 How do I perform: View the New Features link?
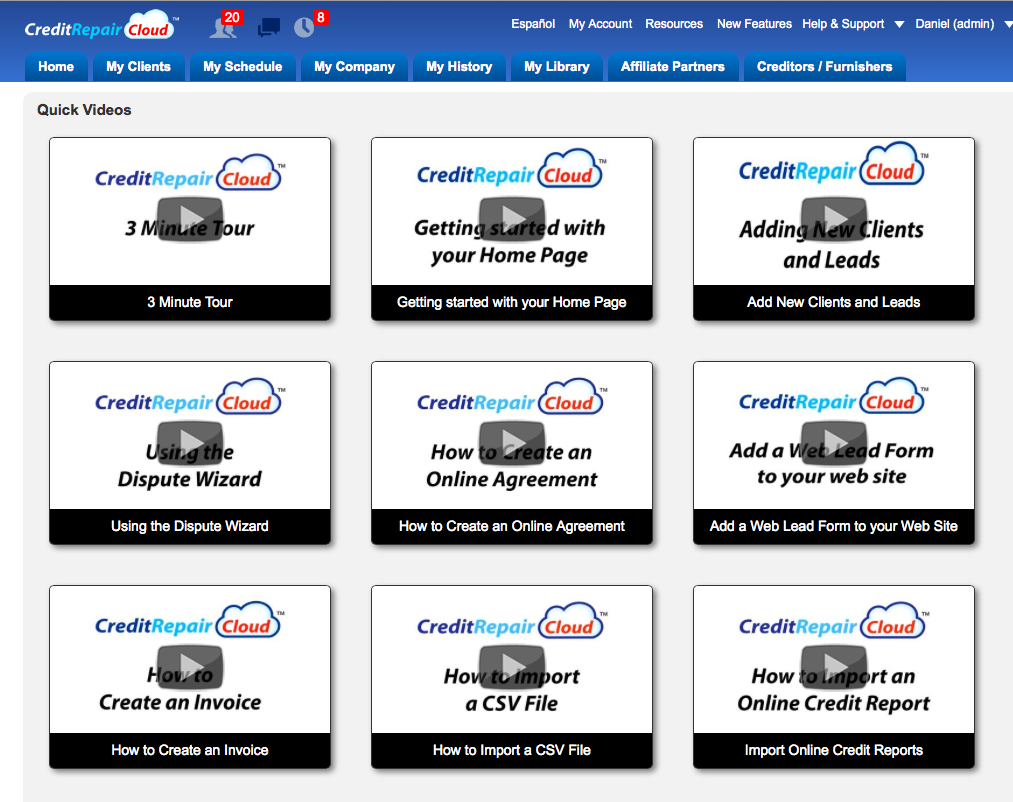click(x=754, y=24)
